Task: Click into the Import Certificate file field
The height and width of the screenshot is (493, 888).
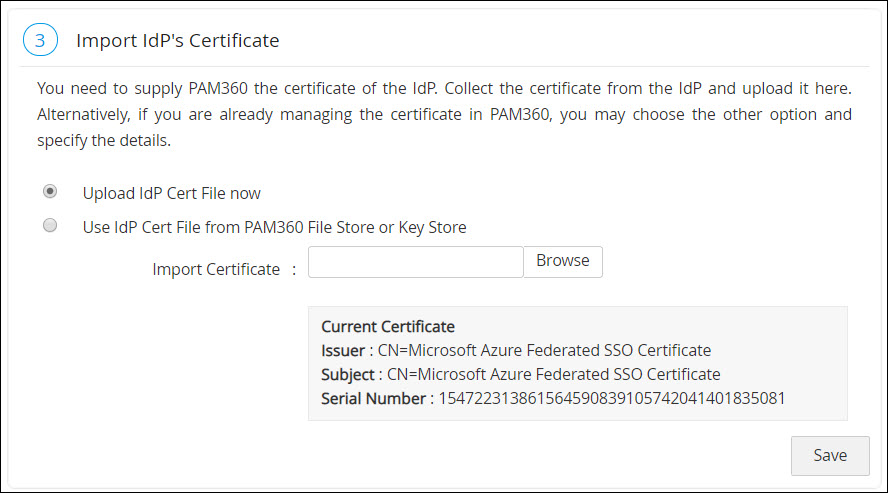Action: click(x=415, y=262)
